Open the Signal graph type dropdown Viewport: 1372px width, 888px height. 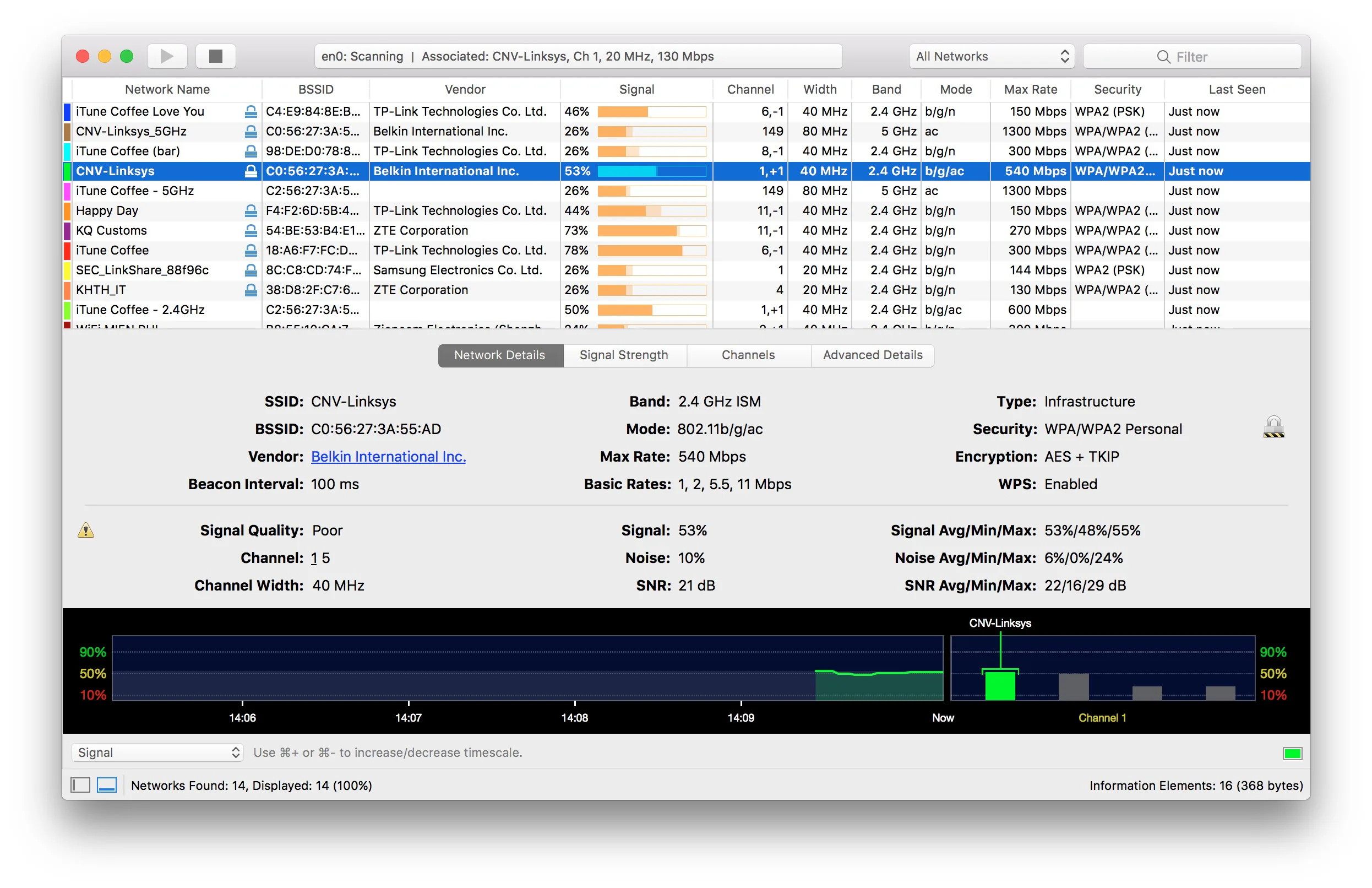tap(157, 752)
